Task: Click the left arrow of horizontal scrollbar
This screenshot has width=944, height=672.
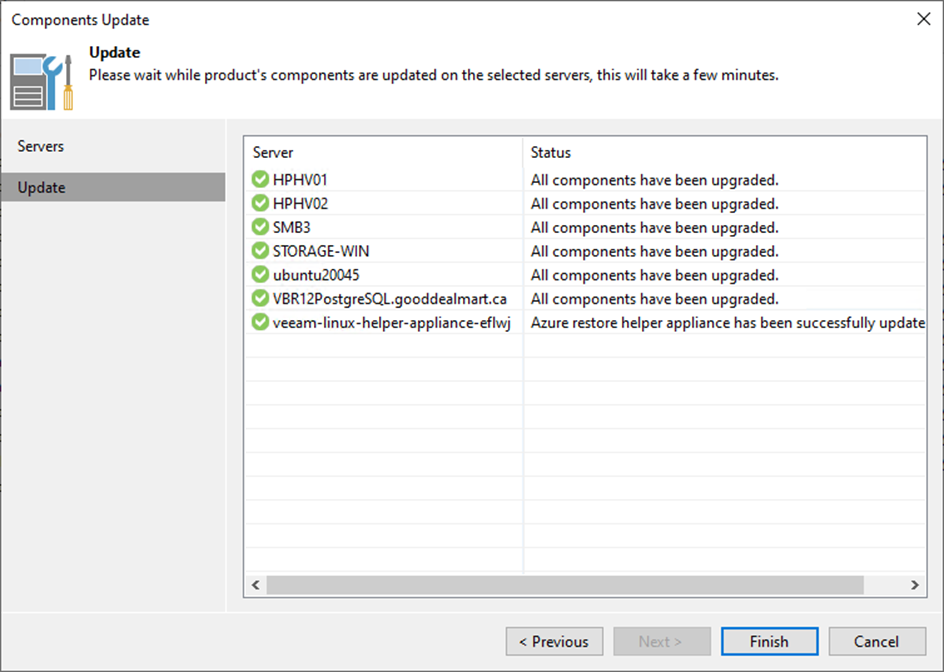Action: tap(256, 585)
